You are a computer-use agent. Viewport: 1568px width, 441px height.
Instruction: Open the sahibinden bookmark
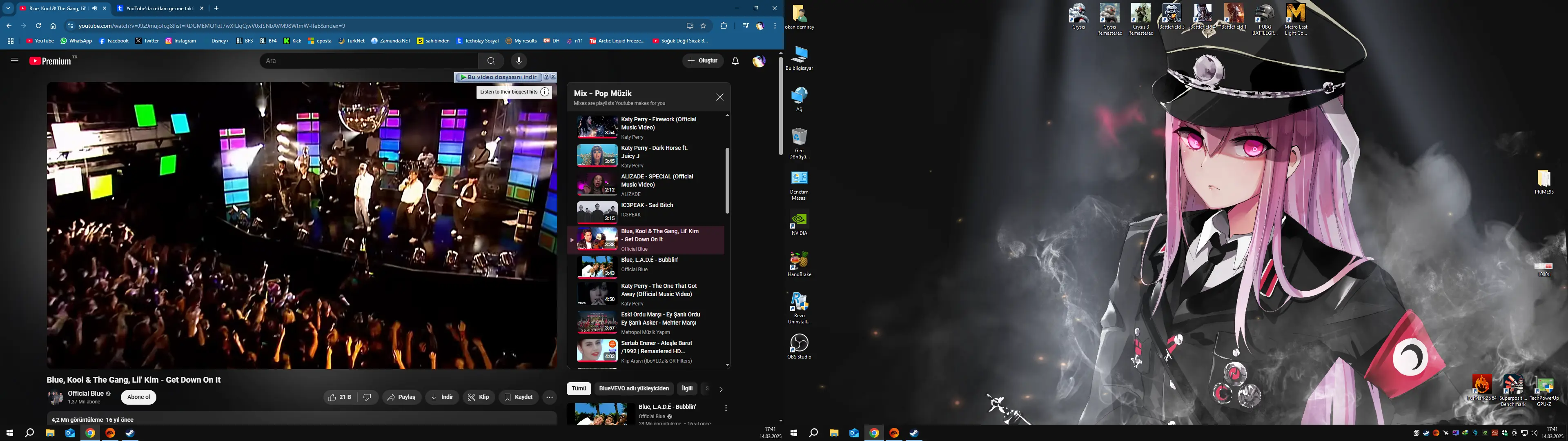433,41
